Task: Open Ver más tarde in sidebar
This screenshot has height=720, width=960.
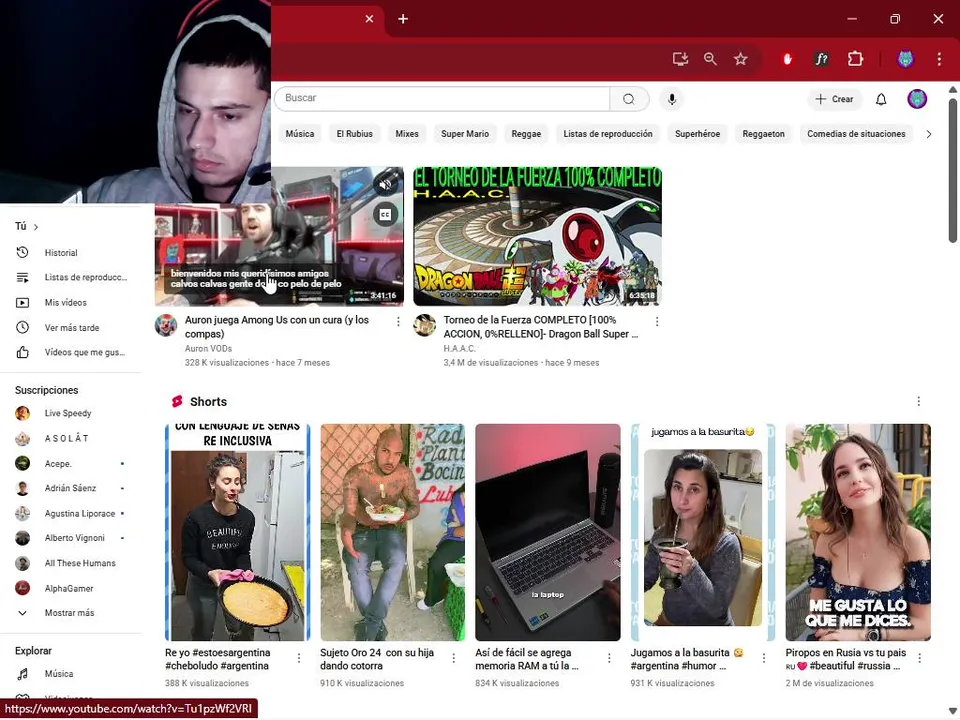Action: pyautogui.click(x=70, y=328)
